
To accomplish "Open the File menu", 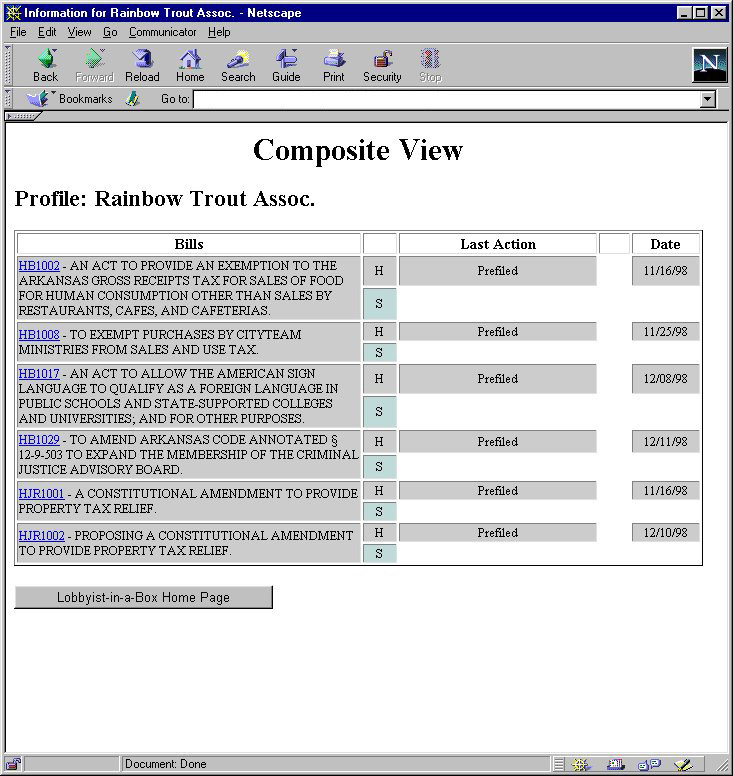I will (x=18, y=32).
